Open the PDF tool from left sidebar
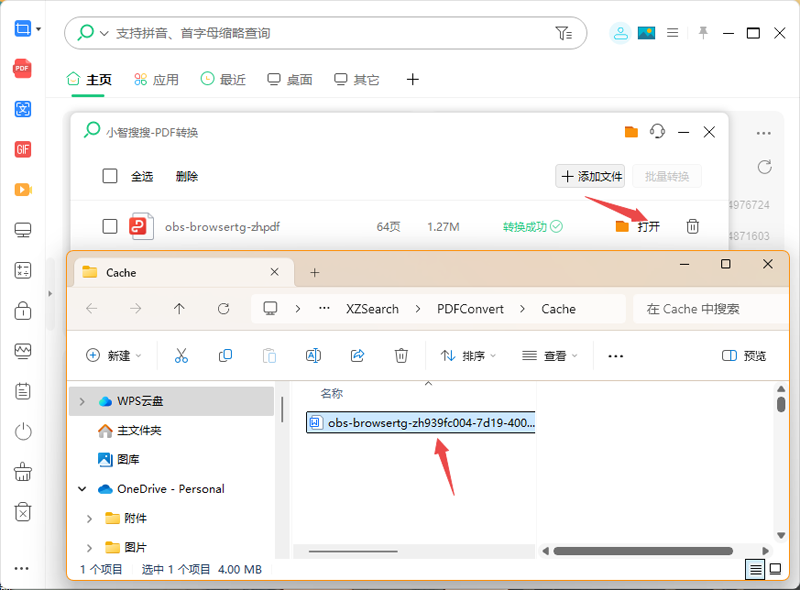 (21, 69)
